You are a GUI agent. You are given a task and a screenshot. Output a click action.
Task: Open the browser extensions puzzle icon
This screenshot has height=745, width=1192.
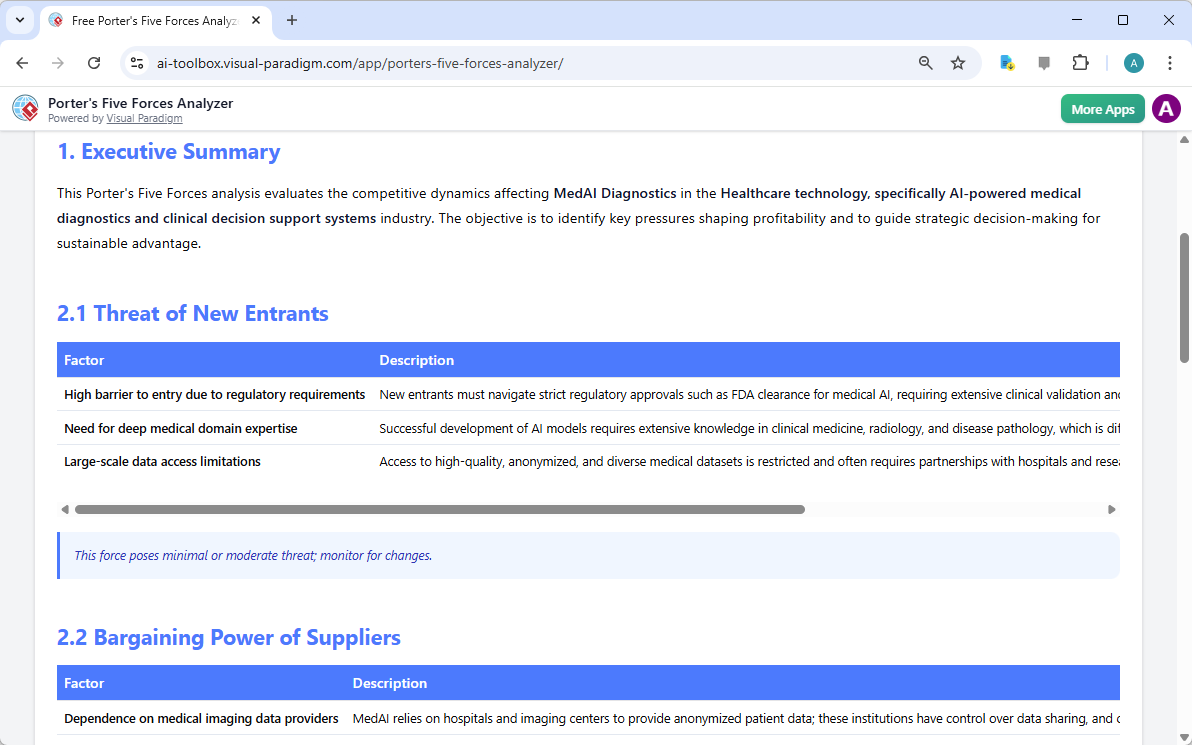pyautogui.click(x=1081, y=62)
